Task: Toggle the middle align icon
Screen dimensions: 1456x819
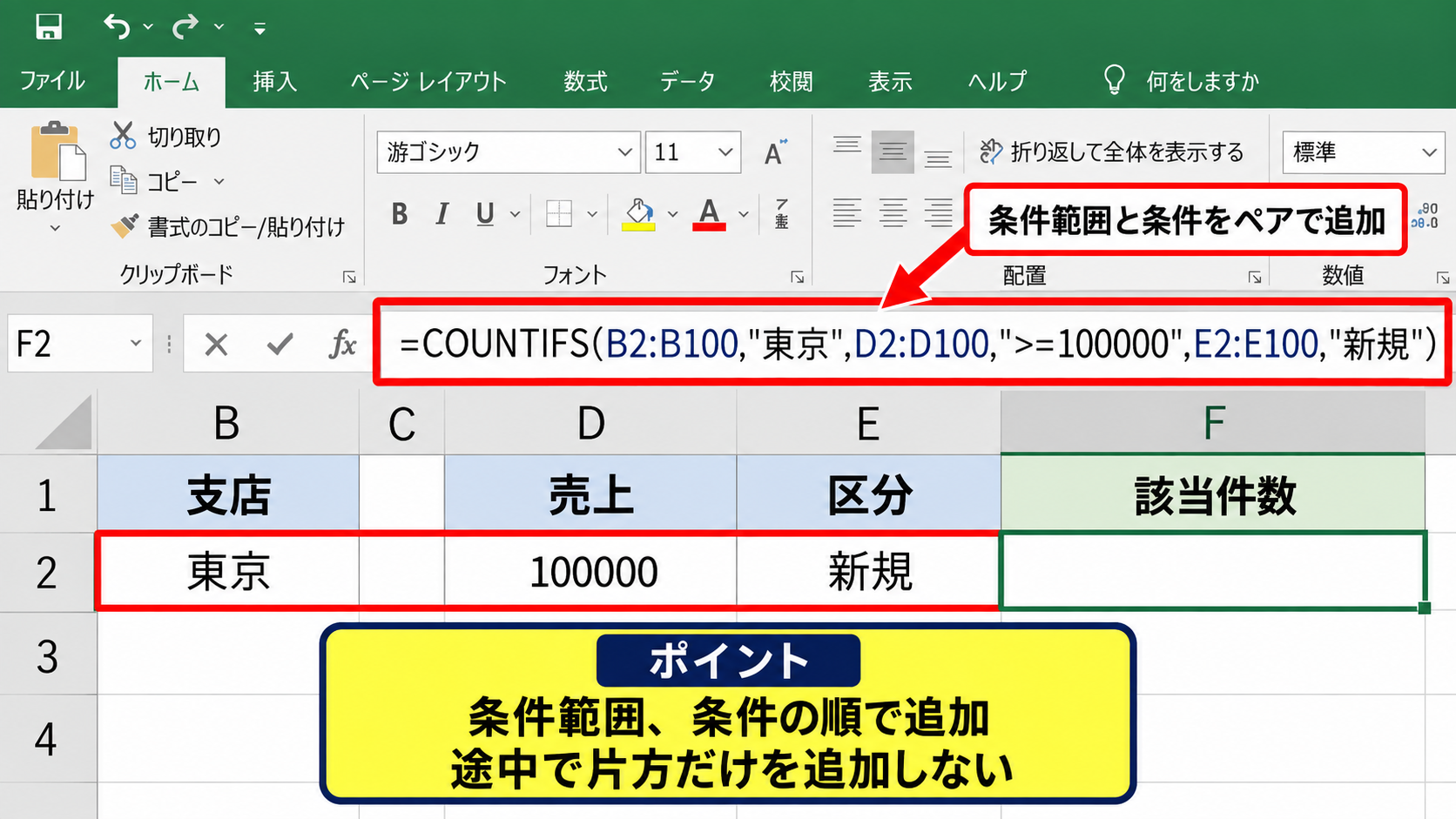Action: click(x=893, y=152)
